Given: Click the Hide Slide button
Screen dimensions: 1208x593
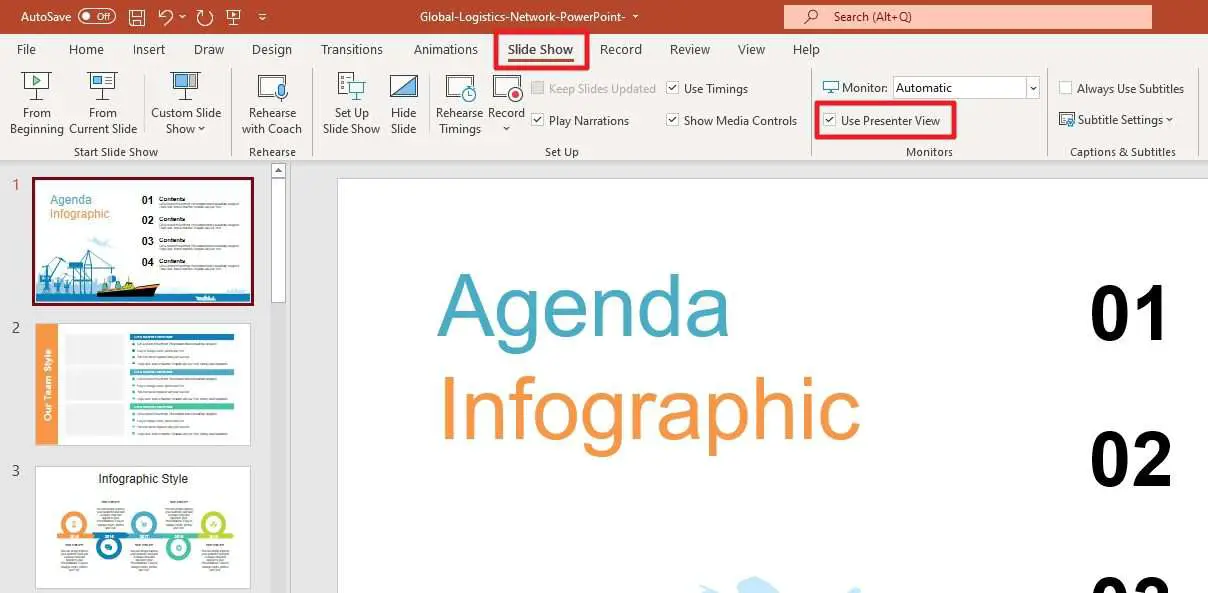Looking at the screenshot, I should click(404, 104).
